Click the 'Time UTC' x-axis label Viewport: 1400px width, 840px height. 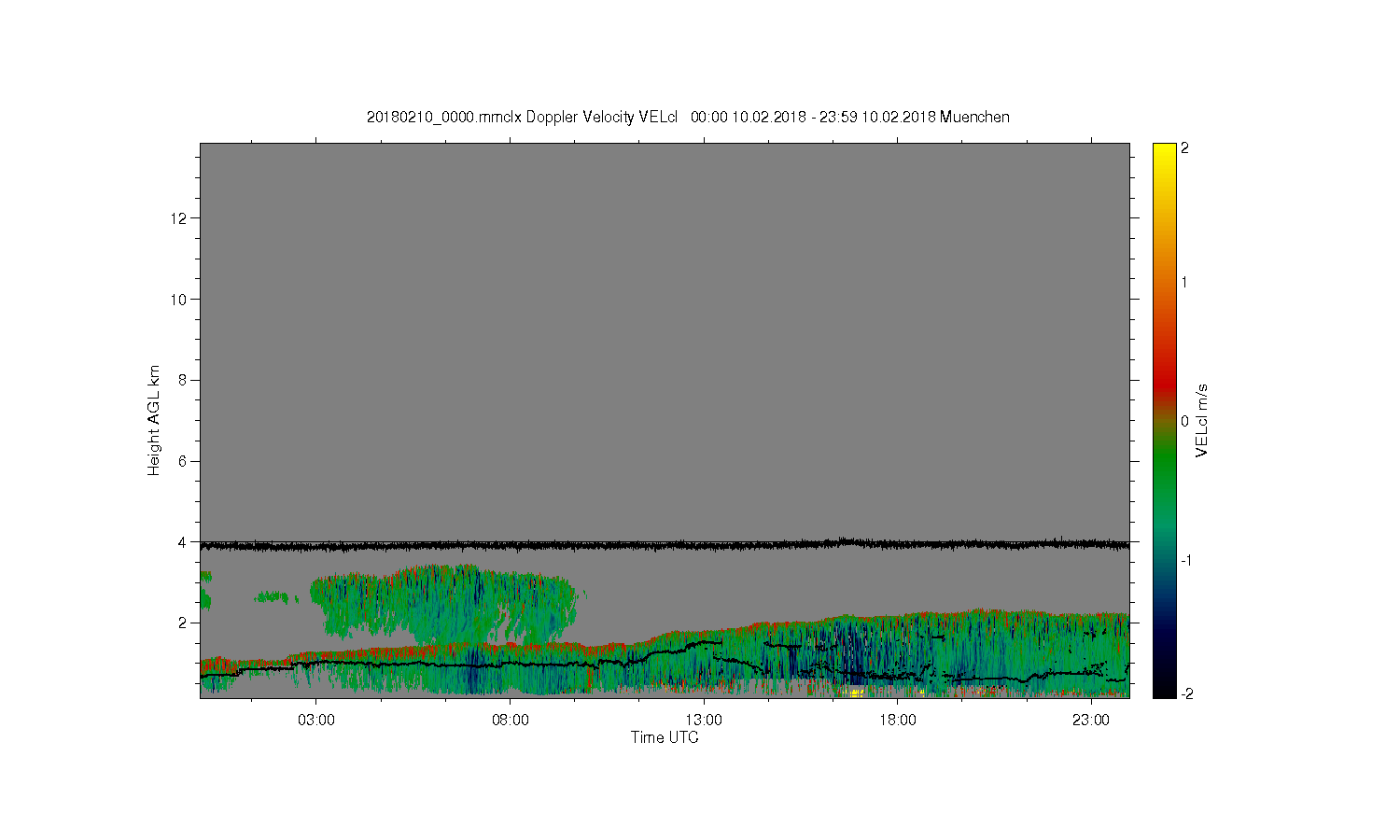click(x=665, y=737)
